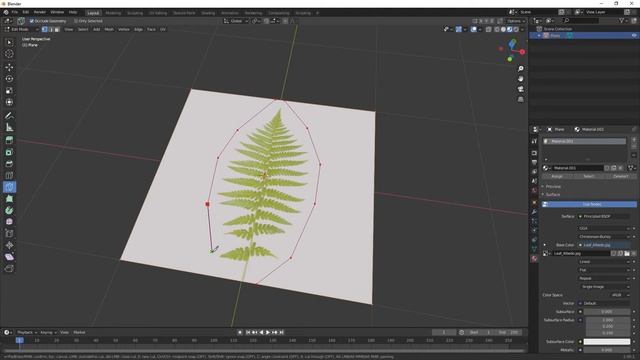
Task: Select the Spin tool
Action: (x=9, y=211)
